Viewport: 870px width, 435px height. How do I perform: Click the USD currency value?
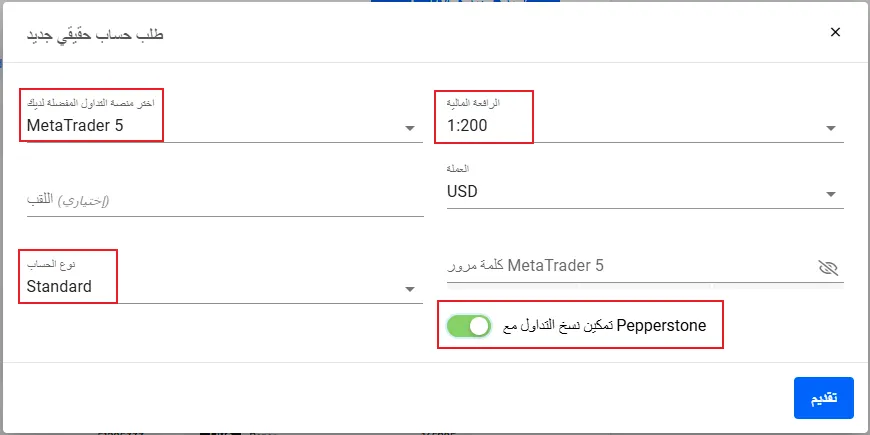(462, 192)
